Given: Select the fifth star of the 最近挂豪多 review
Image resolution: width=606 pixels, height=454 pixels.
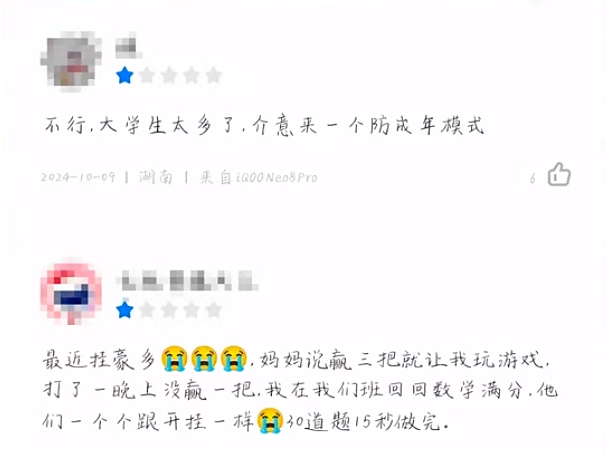Looking at the screenshot, I should 213,310.
